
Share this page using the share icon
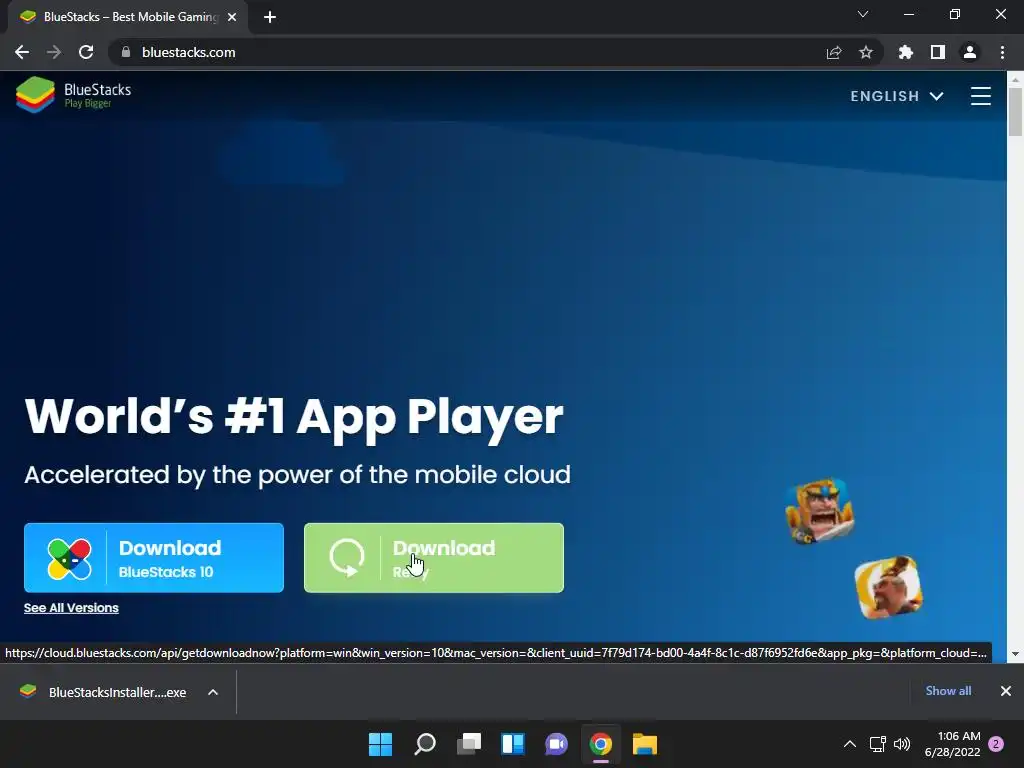(834, 52)
